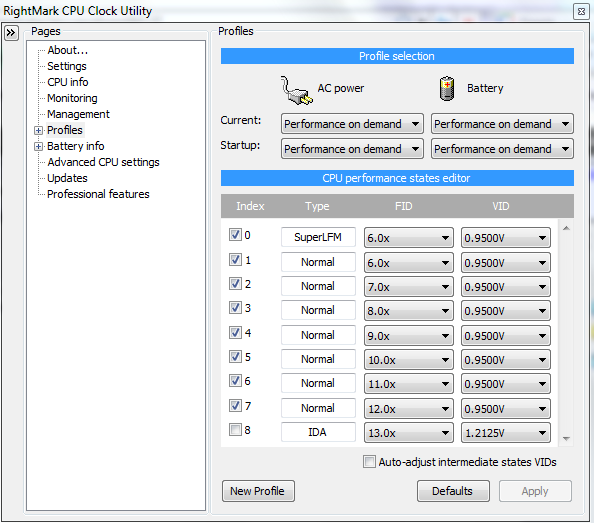Open the 1.2125V VID dropdown
Screen dimensions: 594x523
[x=506, y=433]
